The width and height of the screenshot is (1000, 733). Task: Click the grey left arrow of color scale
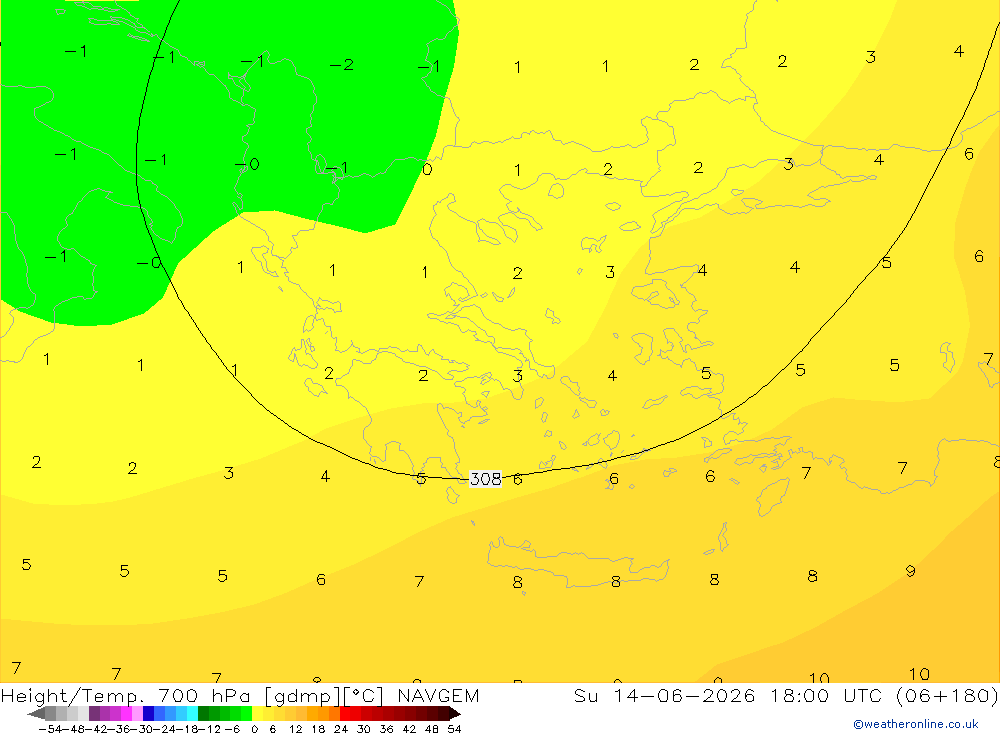point(36,713)
